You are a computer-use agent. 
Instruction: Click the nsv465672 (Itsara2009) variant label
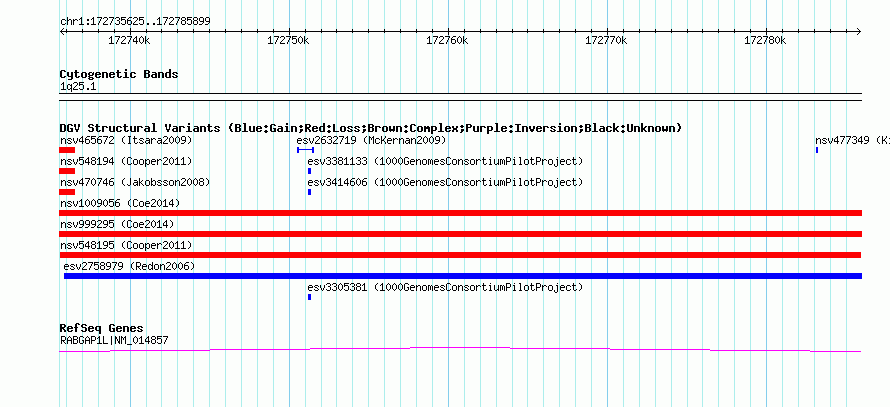tap(126, 140)
